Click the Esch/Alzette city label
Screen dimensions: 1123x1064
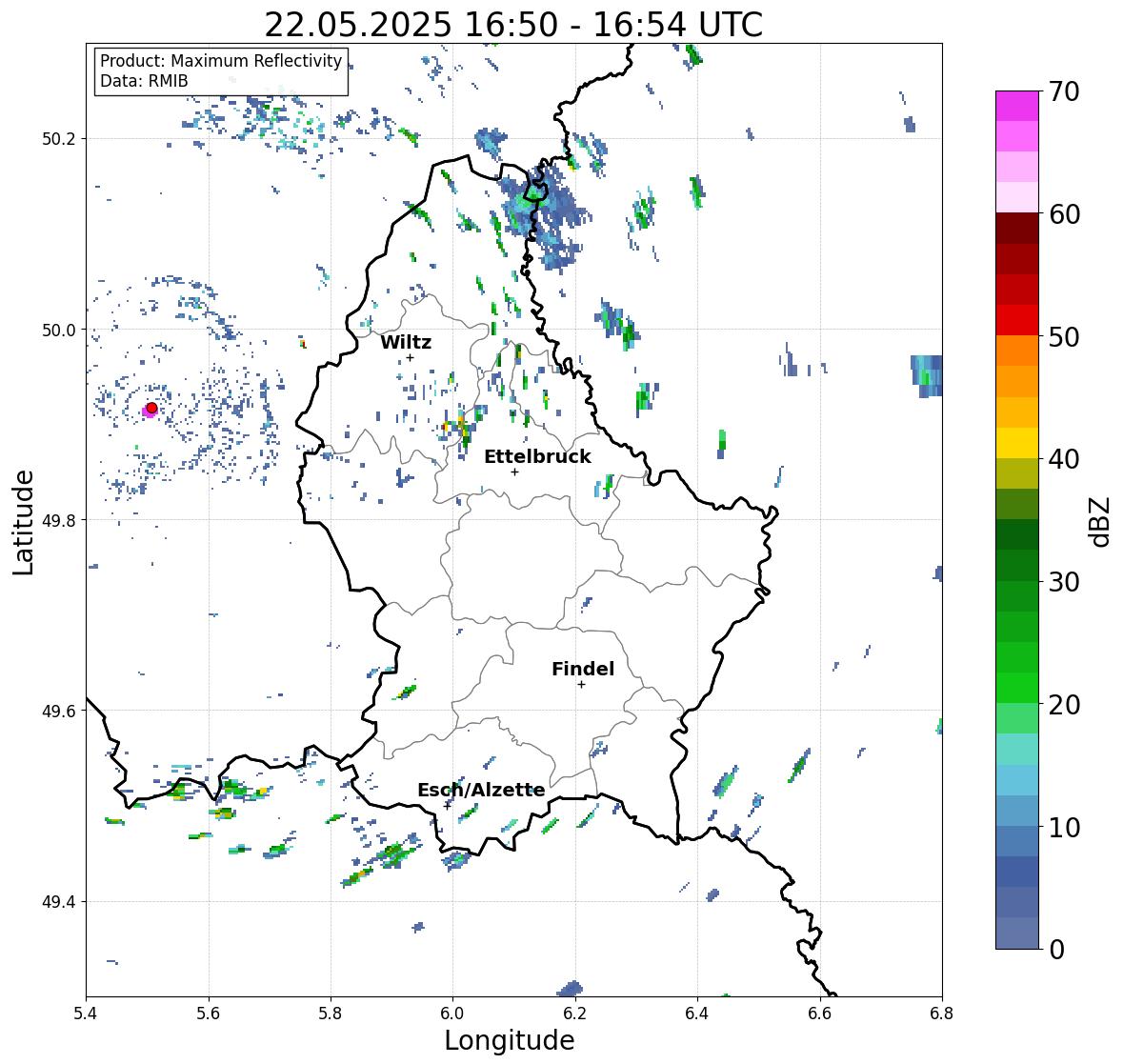[481, 790]
